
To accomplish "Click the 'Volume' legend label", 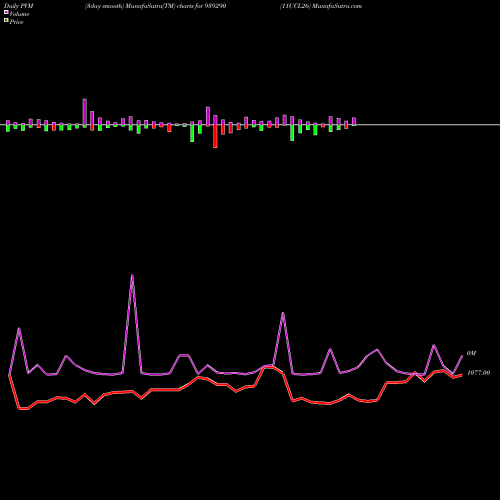I will tap(19, 14).
